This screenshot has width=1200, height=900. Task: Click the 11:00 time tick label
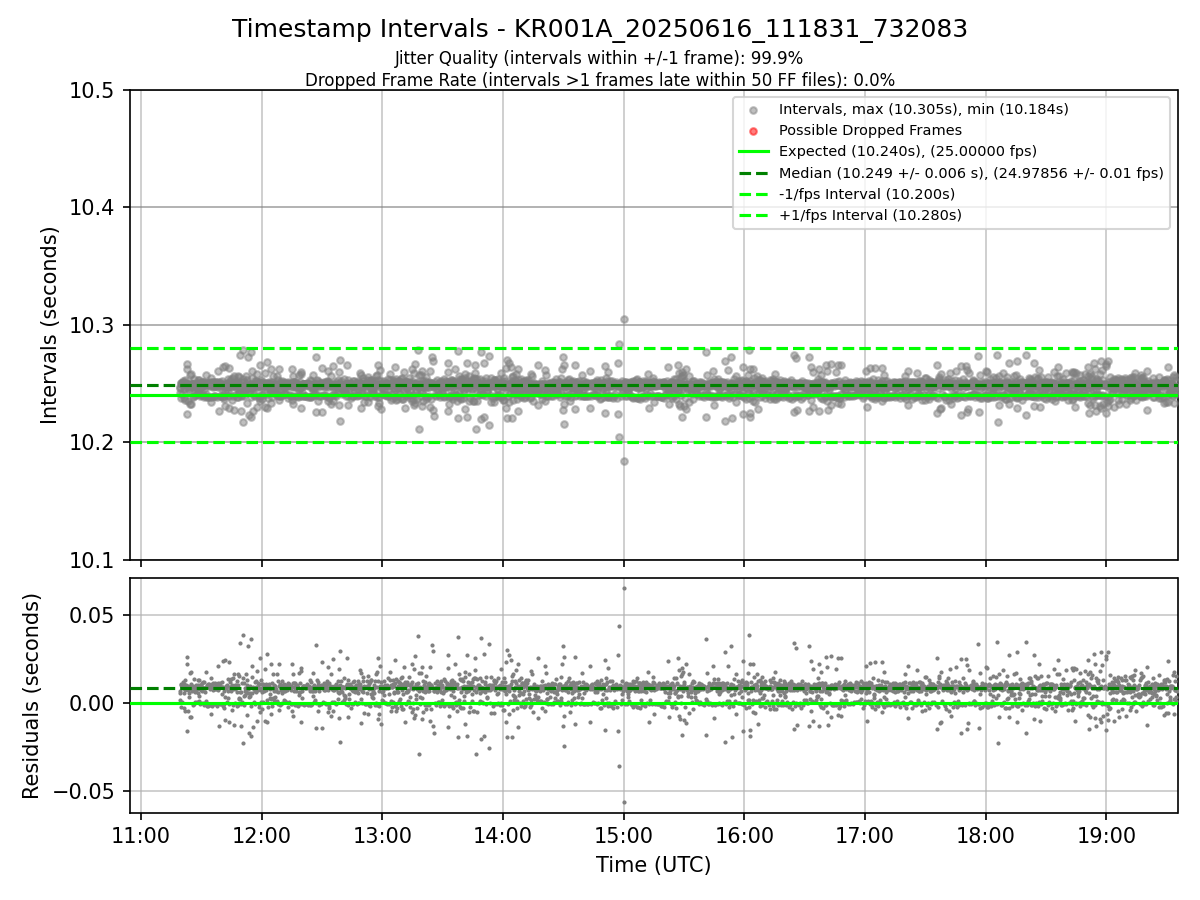point(141,834)
